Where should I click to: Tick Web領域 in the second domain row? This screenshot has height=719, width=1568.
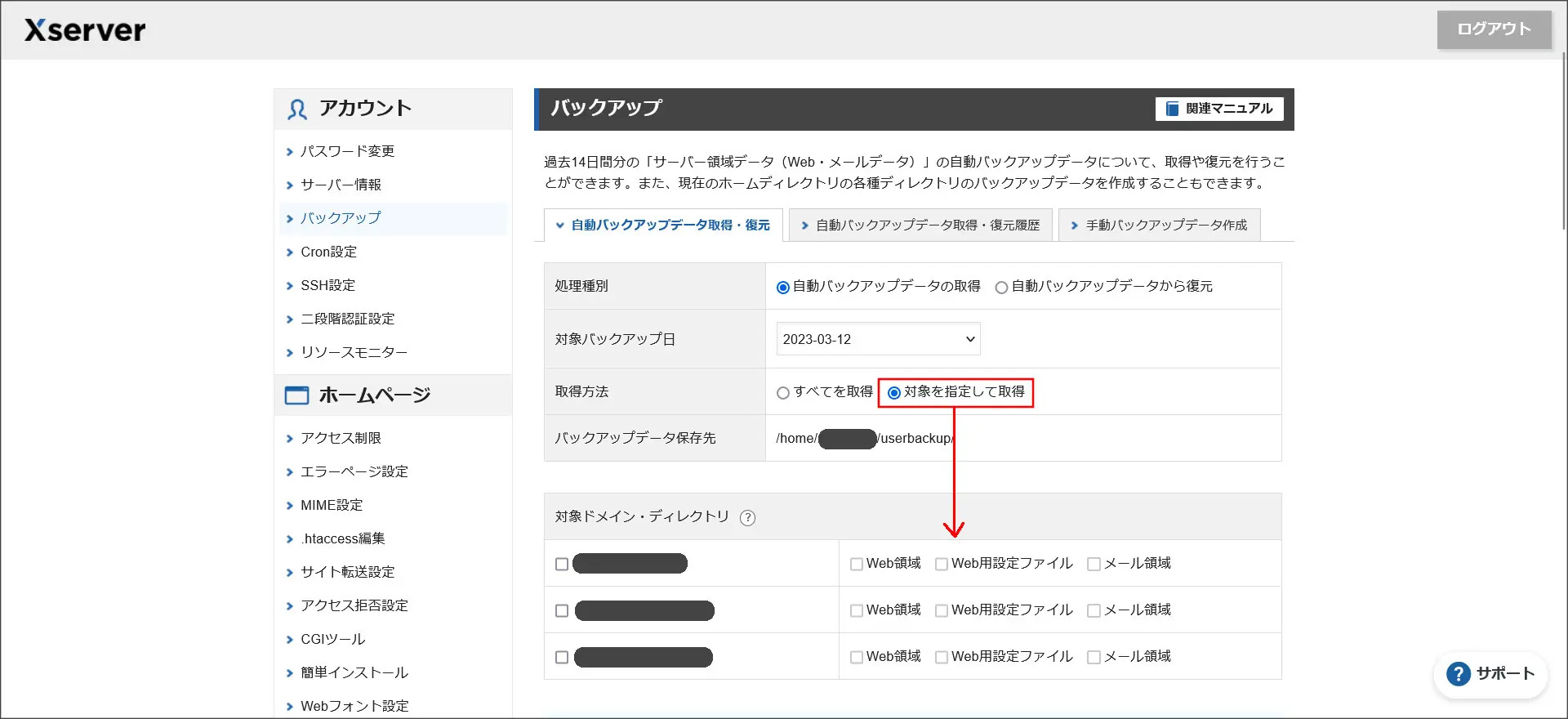coord(857,610)
